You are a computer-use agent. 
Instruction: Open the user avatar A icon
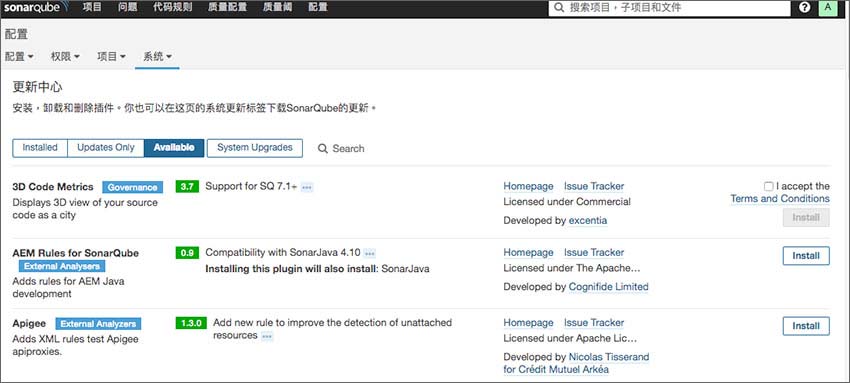tap(827, 8)
